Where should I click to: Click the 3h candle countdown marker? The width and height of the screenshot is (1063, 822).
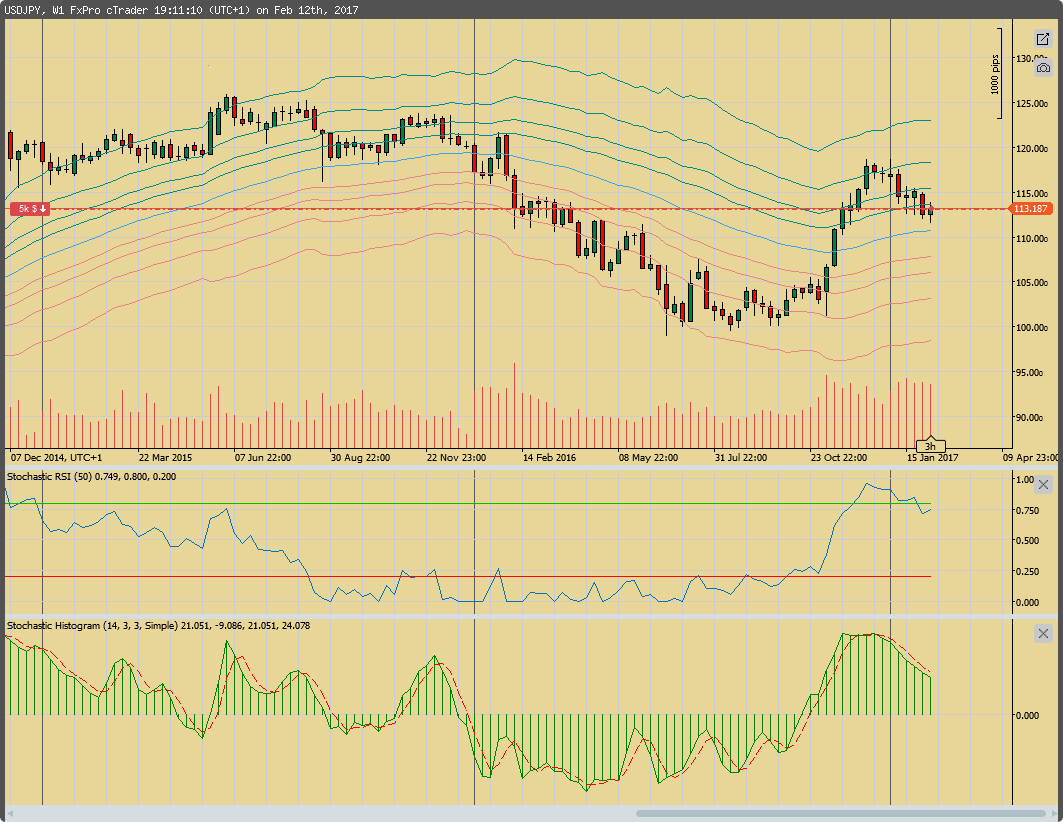click(931, 446)
